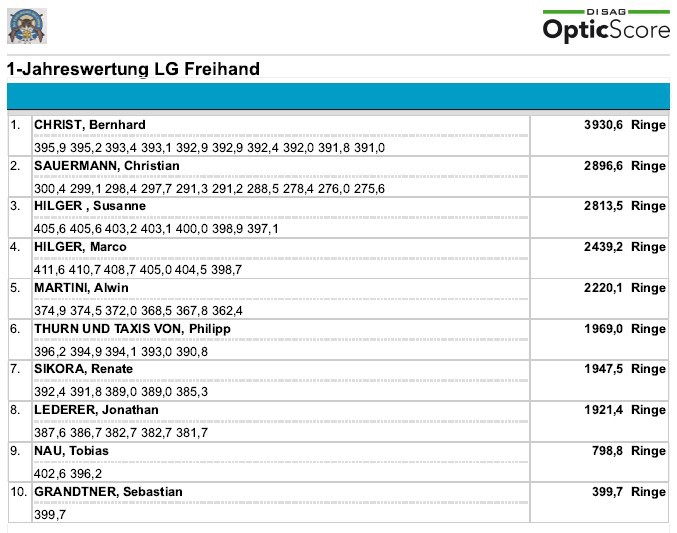Click score 1947,5 Ringe

tap(625, 369)
